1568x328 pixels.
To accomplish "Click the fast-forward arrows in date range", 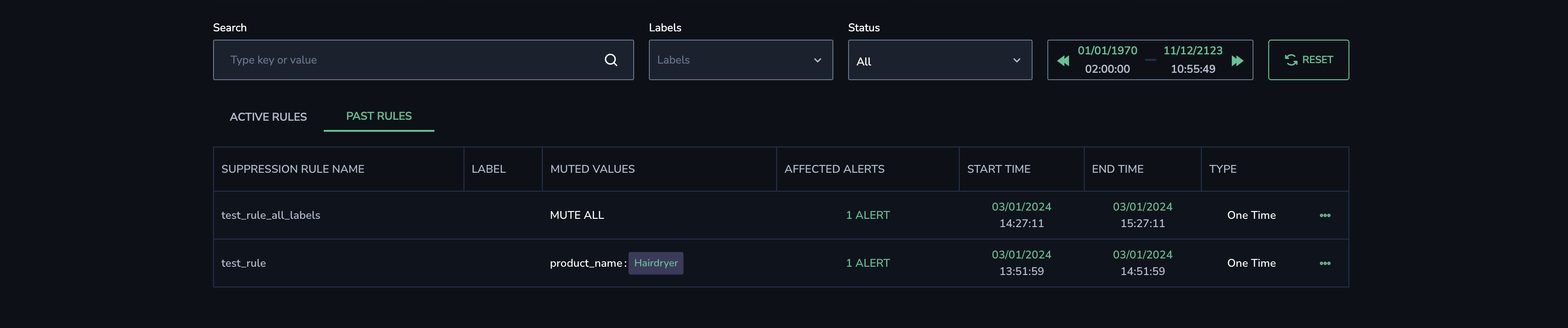I will (1237, 61).
